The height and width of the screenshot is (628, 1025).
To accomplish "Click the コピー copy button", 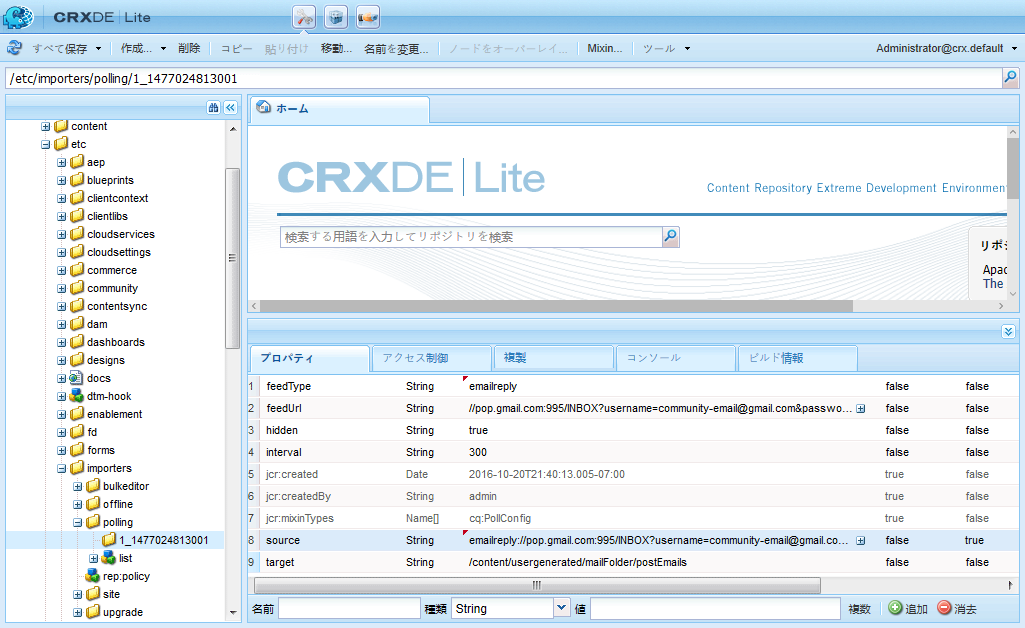I will pyautogui.click(x=236, y=48).
